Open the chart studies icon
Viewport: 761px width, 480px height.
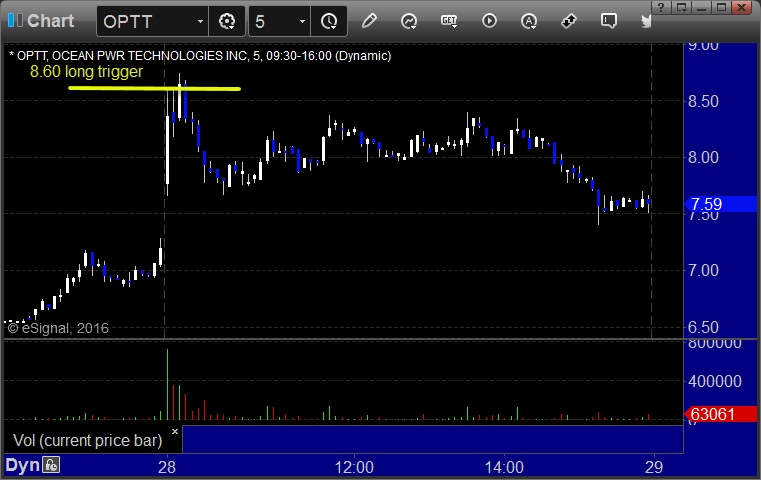[409, 21]
